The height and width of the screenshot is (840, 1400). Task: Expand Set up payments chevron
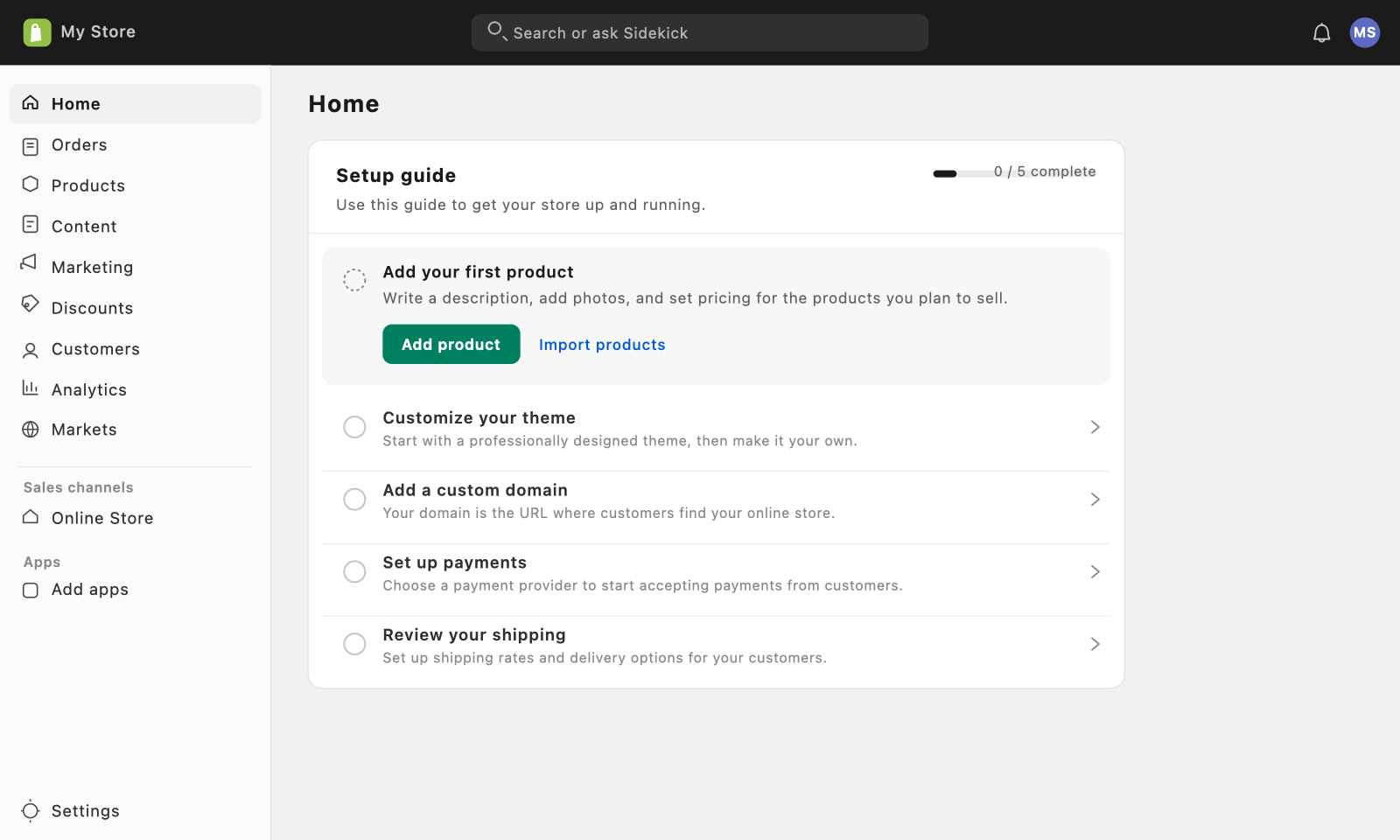[1095, 571]
